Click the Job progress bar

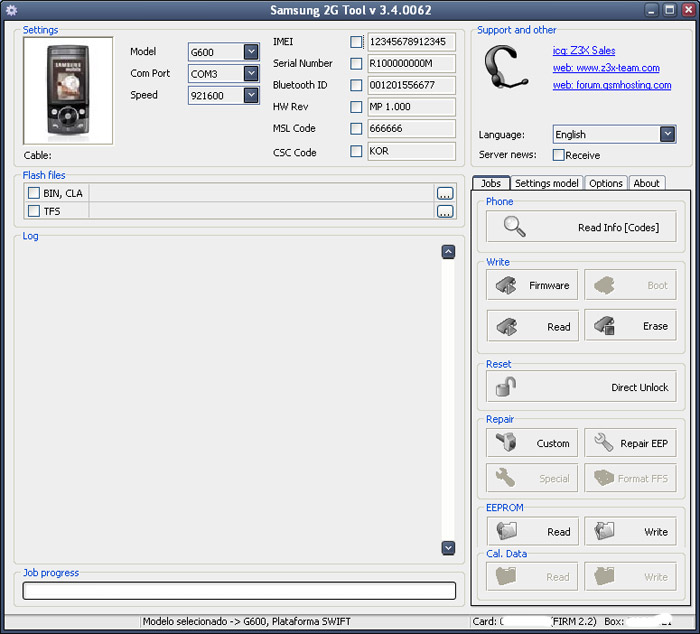pyautogui.click(x=239, y=590)
